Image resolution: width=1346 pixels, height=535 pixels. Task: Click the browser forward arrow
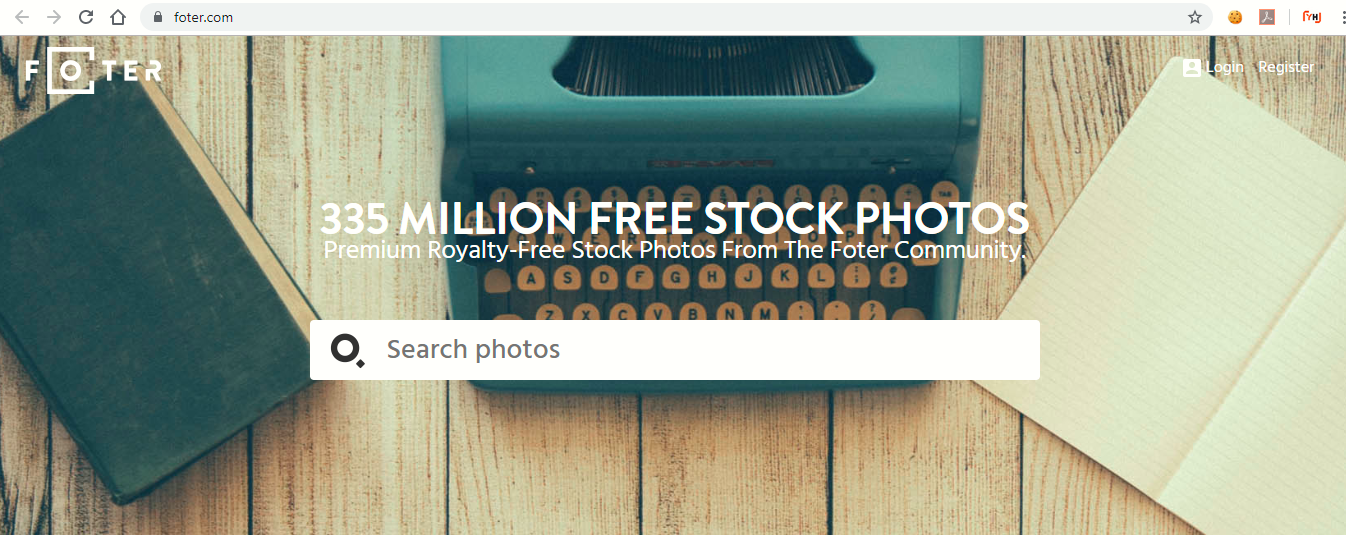point(54,17)
